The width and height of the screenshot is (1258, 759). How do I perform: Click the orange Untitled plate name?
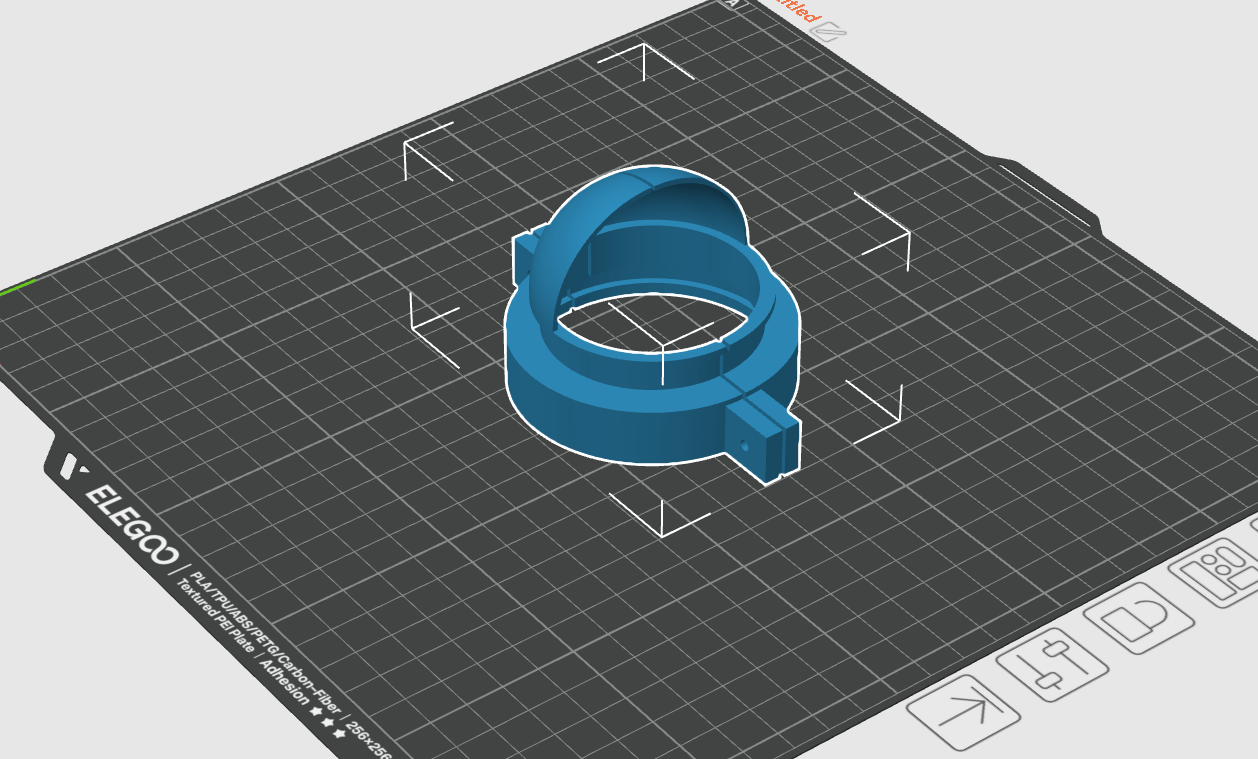[795, 11]
